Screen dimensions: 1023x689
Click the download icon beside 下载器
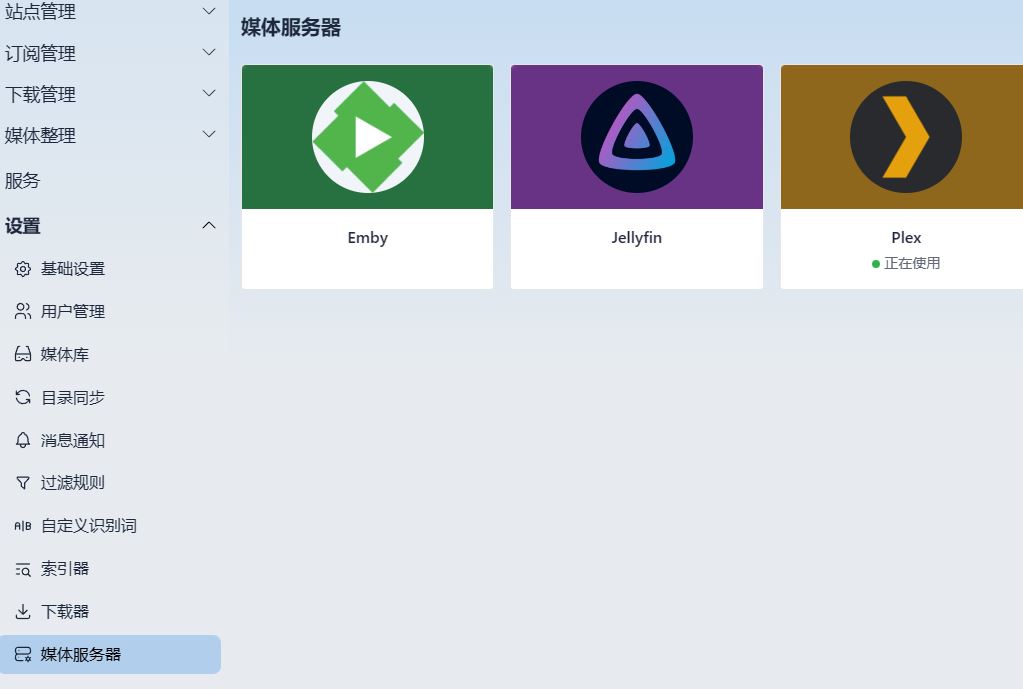[x=23, y=611]
